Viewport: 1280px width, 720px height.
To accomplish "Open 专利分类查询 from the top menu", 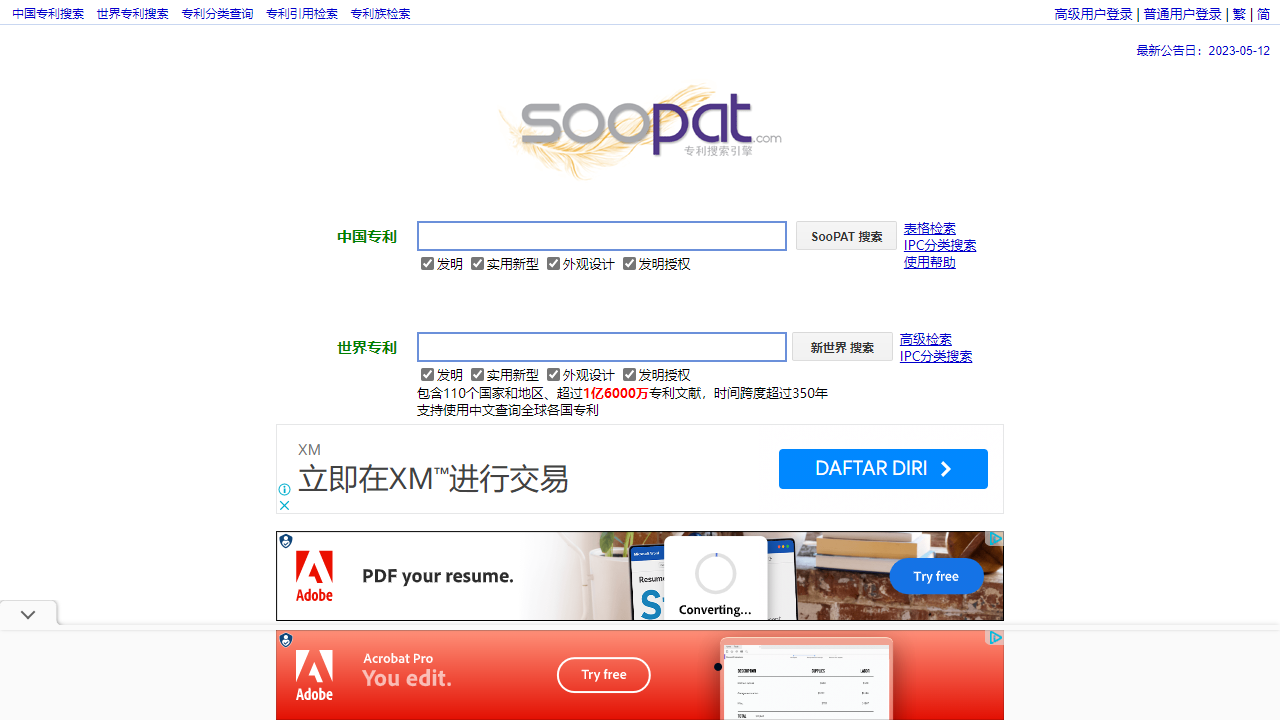I will pyautogui.click(x=216, y=13).
